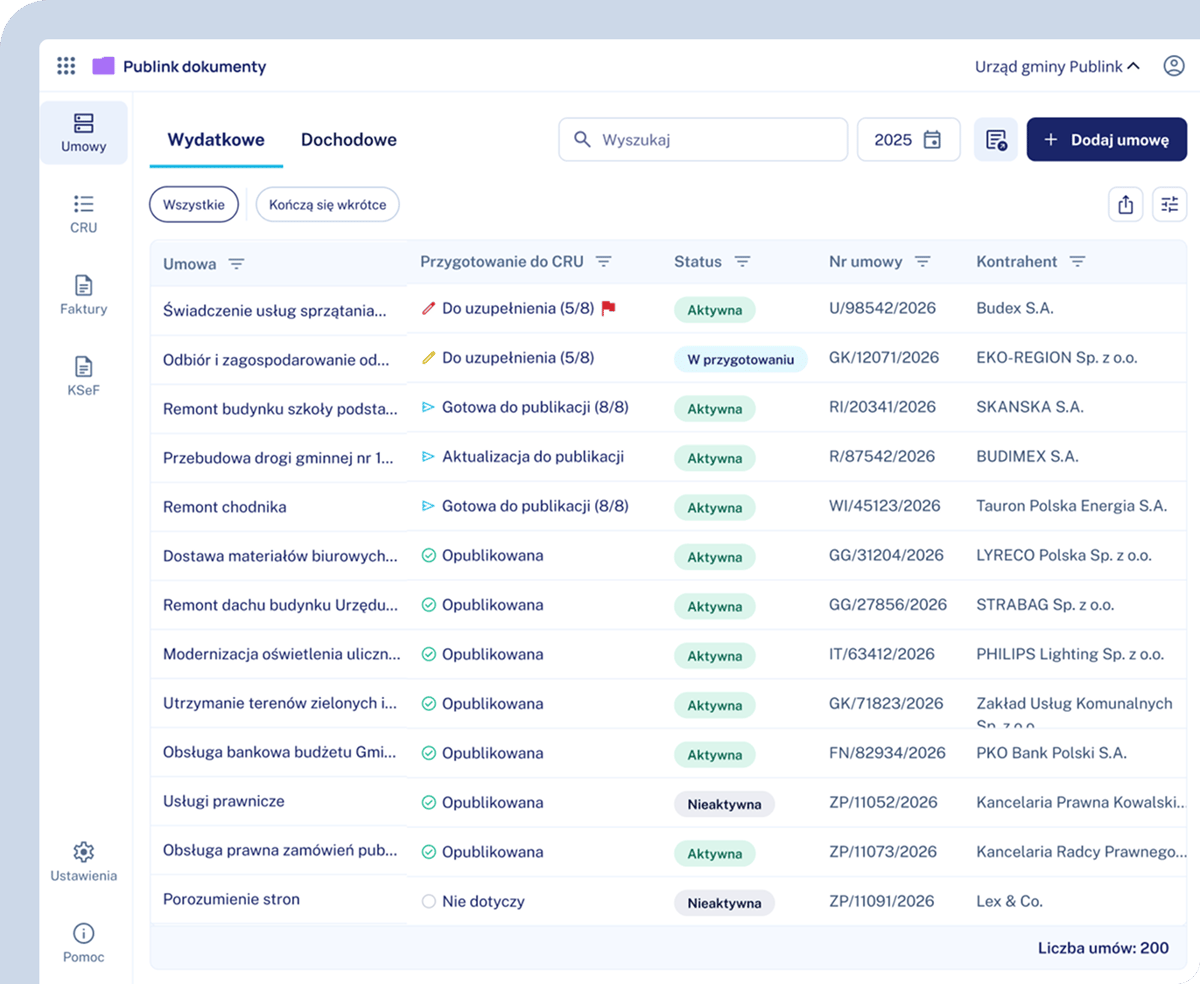
Task: Toggle the Kończą się wkrótce filter chip
Action: [328, 205]
